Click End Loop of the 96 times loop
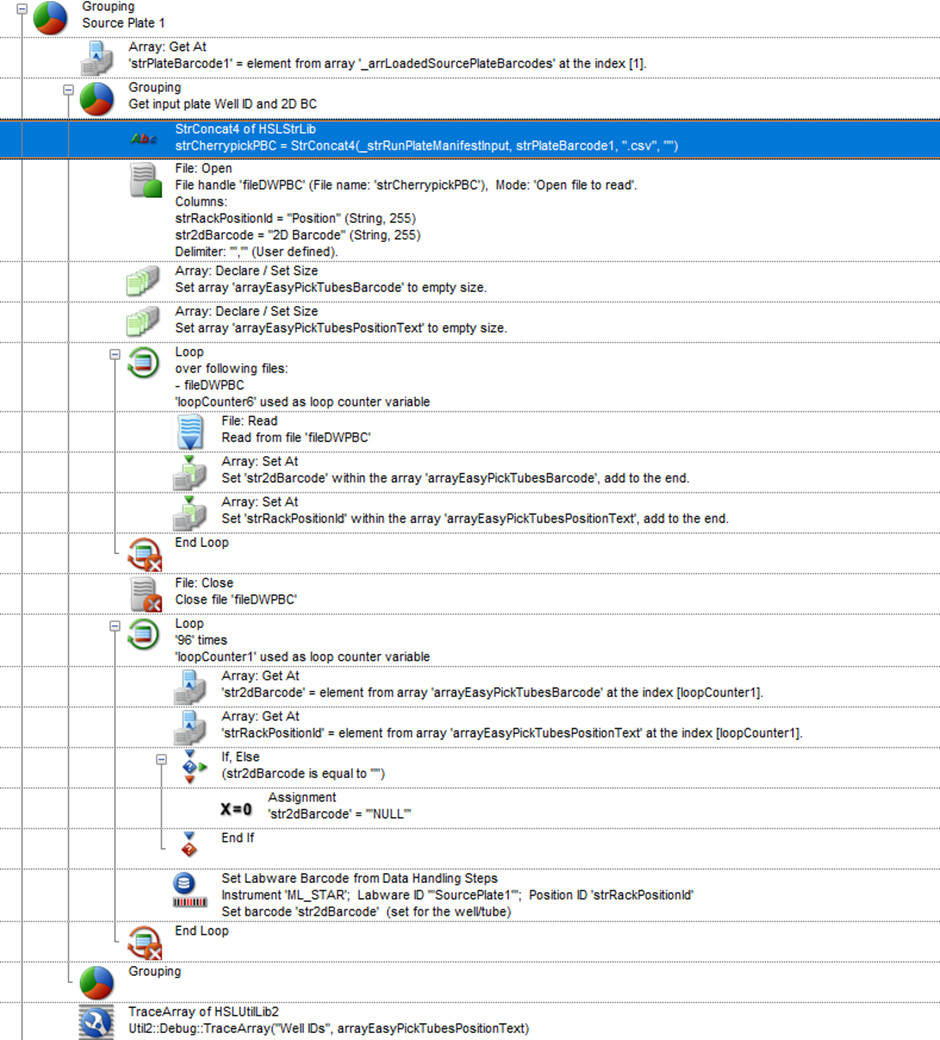The image size is (940, 1040). coord(201,931)
